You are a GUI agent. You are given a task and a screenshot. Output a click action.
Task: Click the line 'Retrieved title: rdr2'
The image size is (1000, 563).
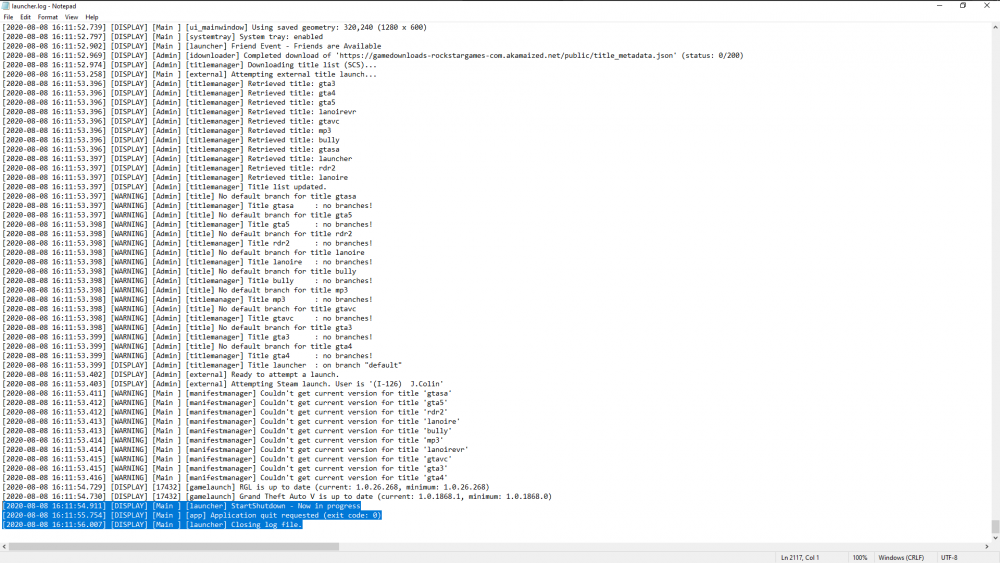pyautogui.click(x=169, y=168)
